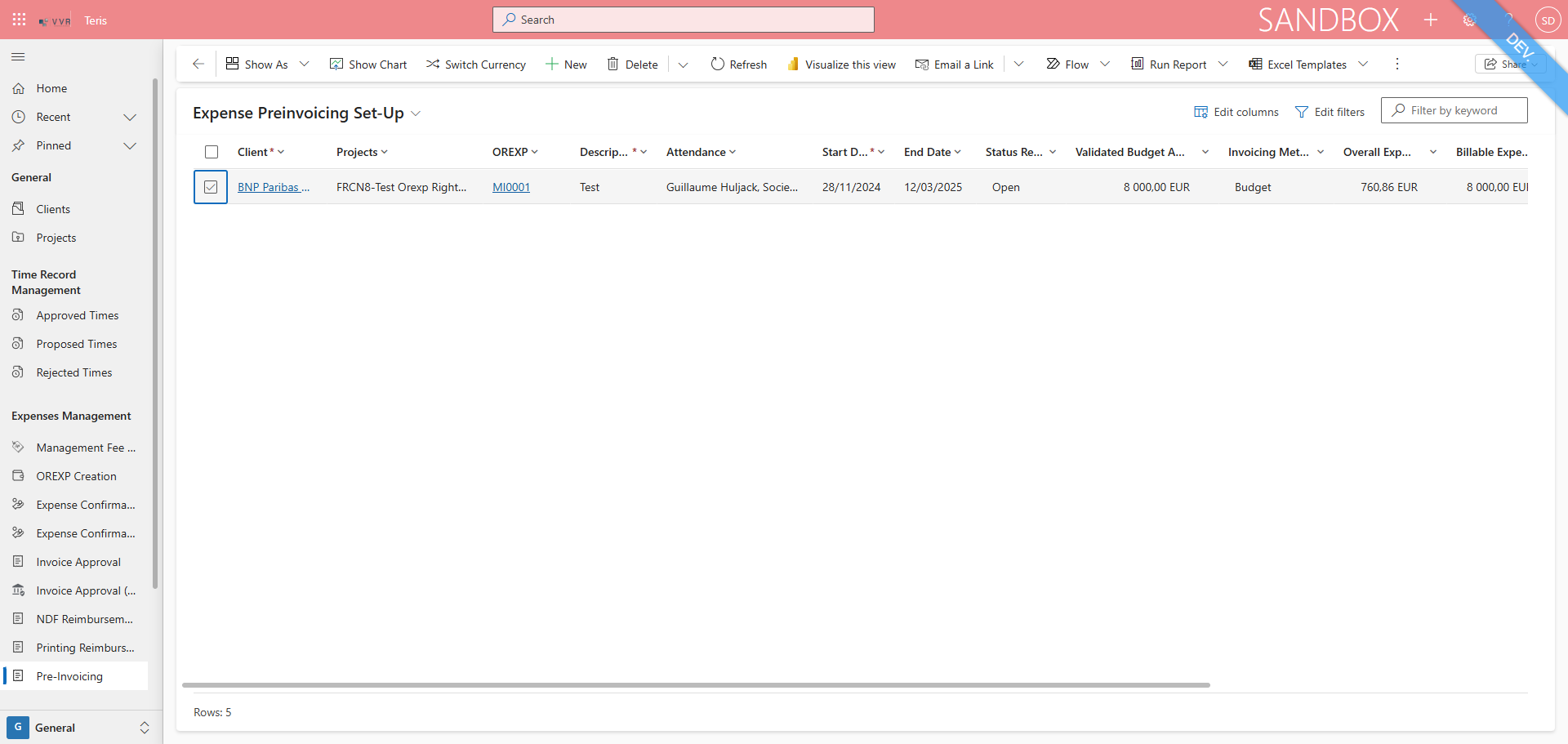Open Proposed Times in sidebar

click(x=74, y=344)
